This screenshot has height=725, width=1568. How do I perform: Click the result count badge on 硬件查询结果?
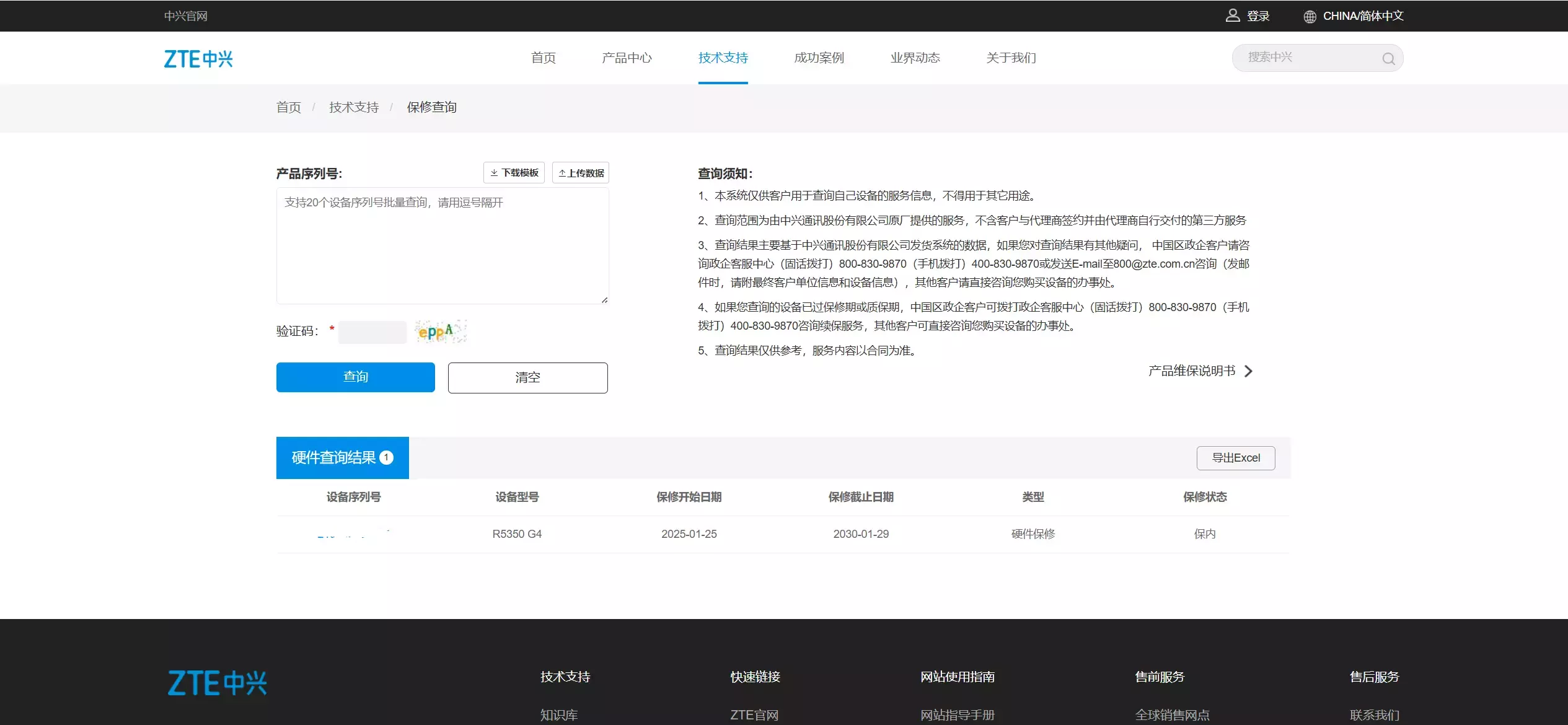coord(386,457)
